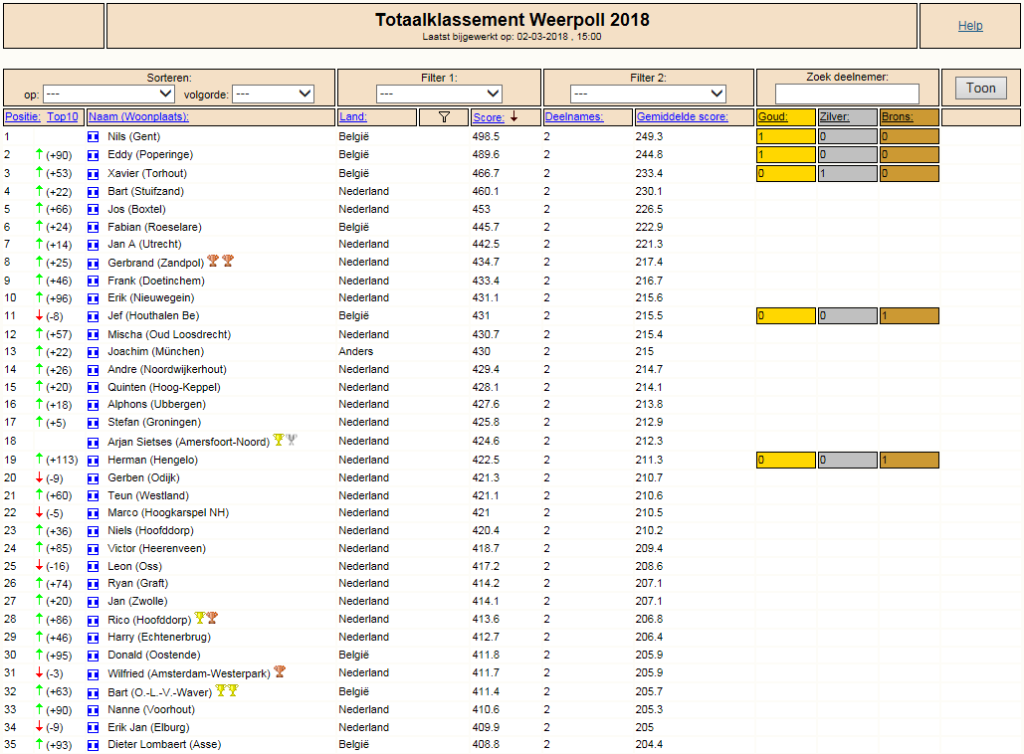Open the 'Sorteren op' dropdown
This screenshot has height=754, width=1024.
pyautogui.click(x=108, y=94)
